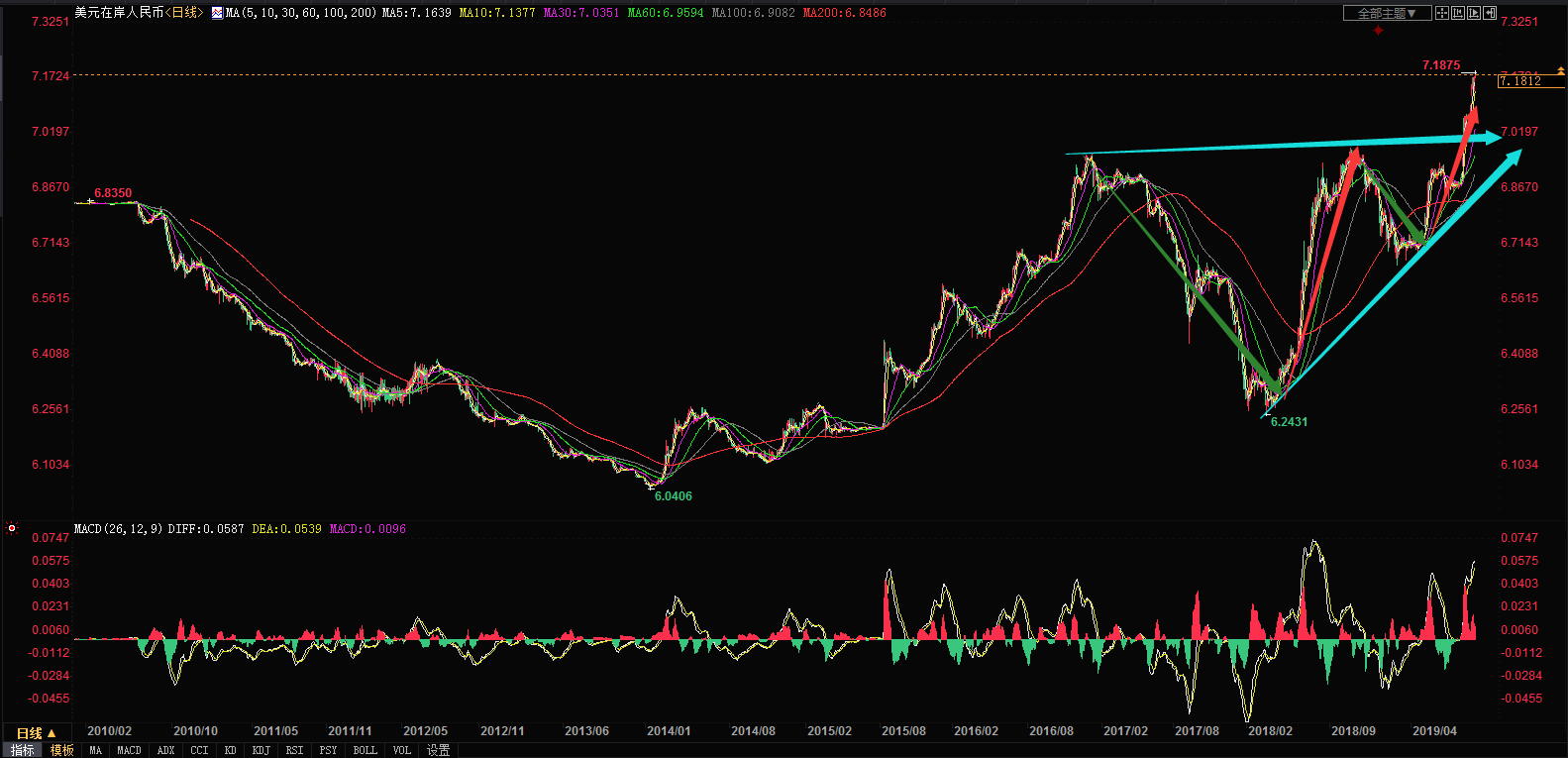The width and height of the screenshot is (1568, 758).
Task: Select the MACD indicator tab
Action: tap(130, 750)
